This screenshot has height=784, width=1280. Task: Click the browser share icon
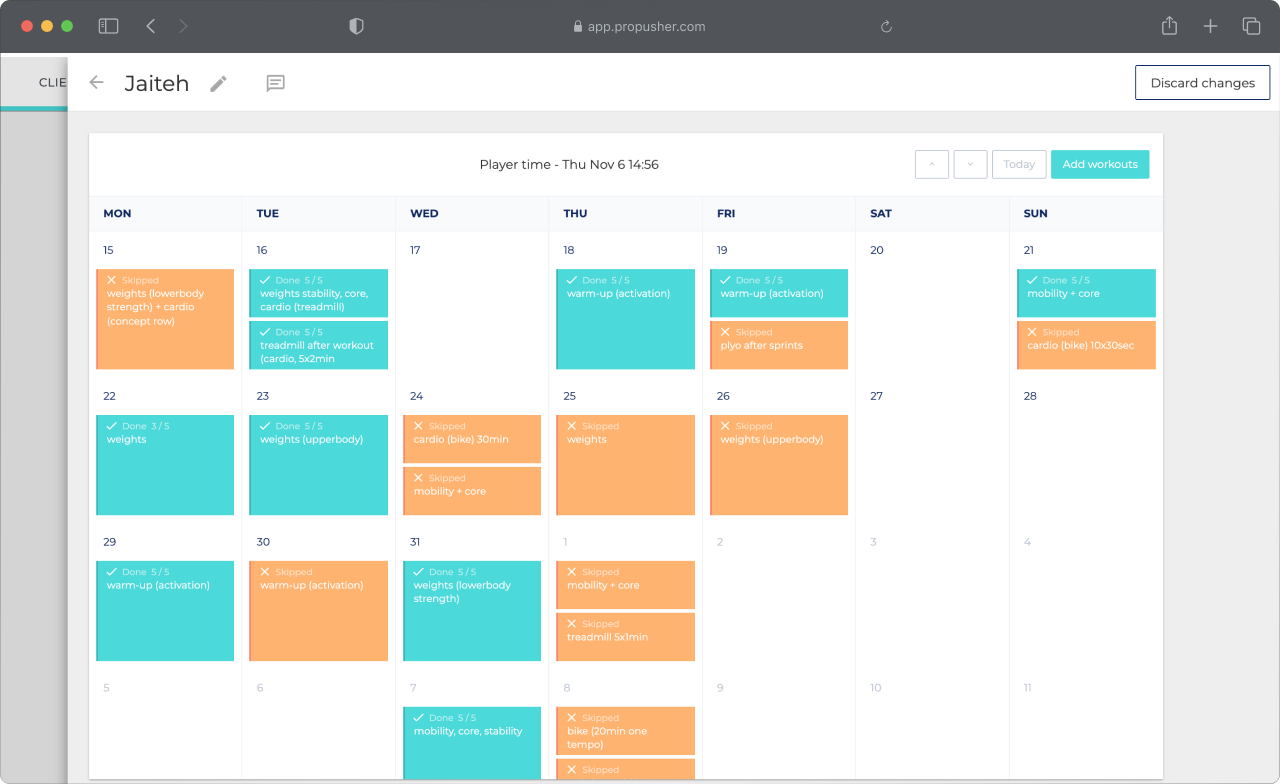pyautogui.click(x=1169, y=27)
